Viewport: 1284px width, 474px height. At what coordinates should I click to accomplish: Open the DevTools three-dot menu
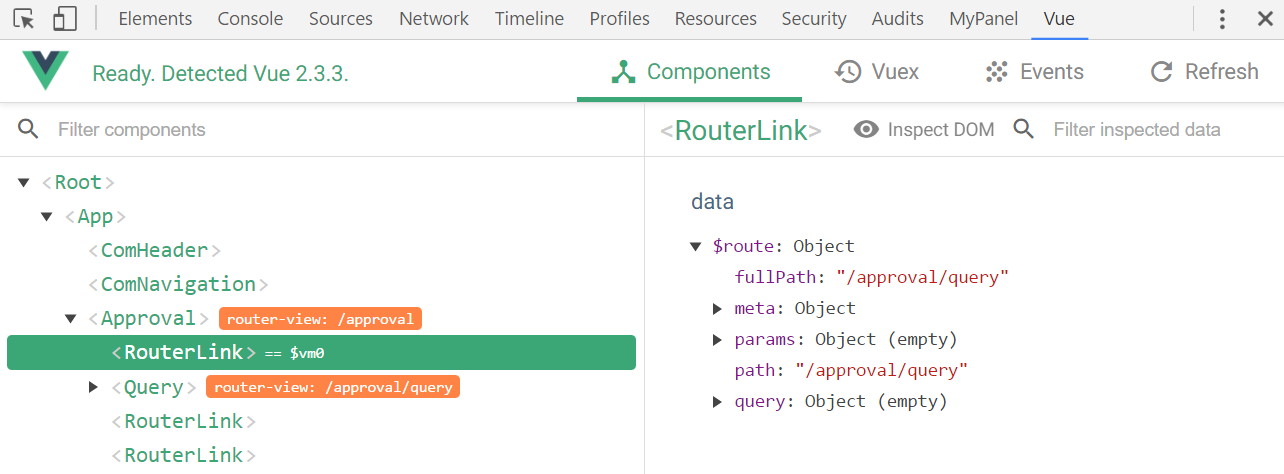click(x=1222, y=19)
